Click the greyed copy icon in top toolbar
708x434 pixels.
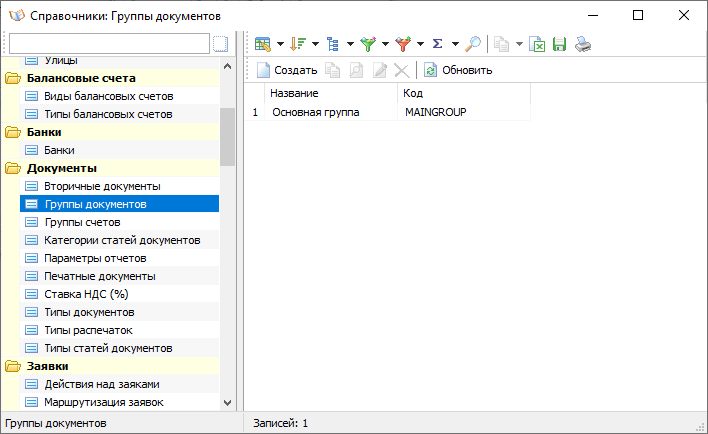click(501, 44)
